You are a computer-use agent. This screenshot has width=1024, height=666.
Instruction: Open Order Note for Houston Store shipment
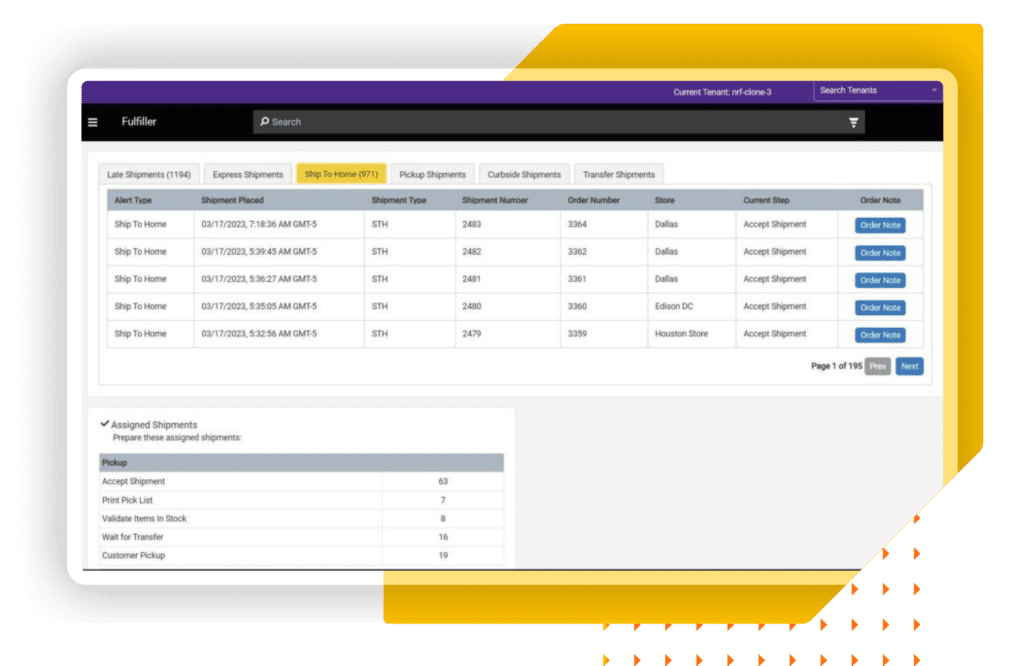click(880, 335)
